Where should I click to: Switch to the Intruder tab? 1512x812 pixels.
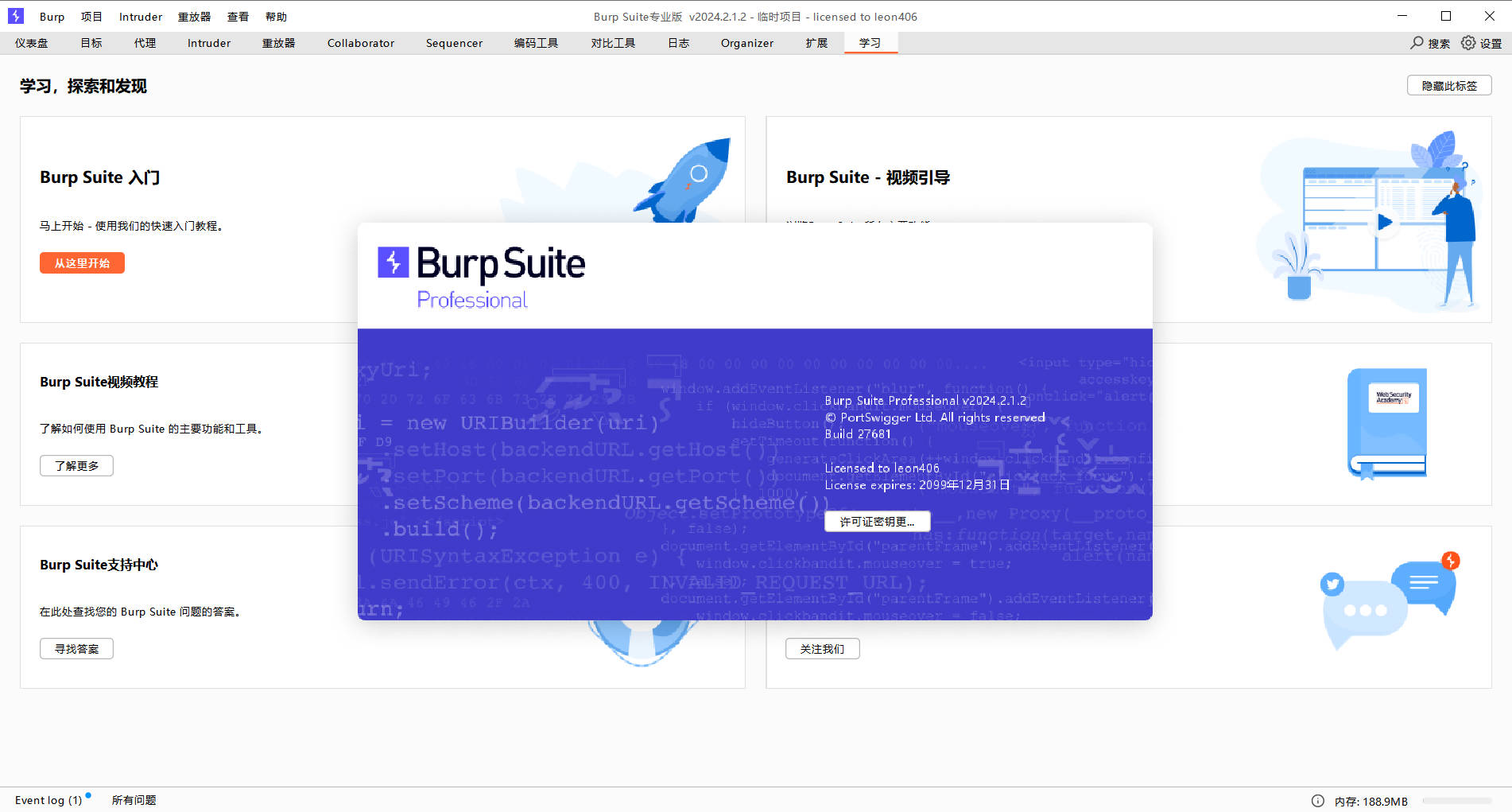tap(209, 43)
